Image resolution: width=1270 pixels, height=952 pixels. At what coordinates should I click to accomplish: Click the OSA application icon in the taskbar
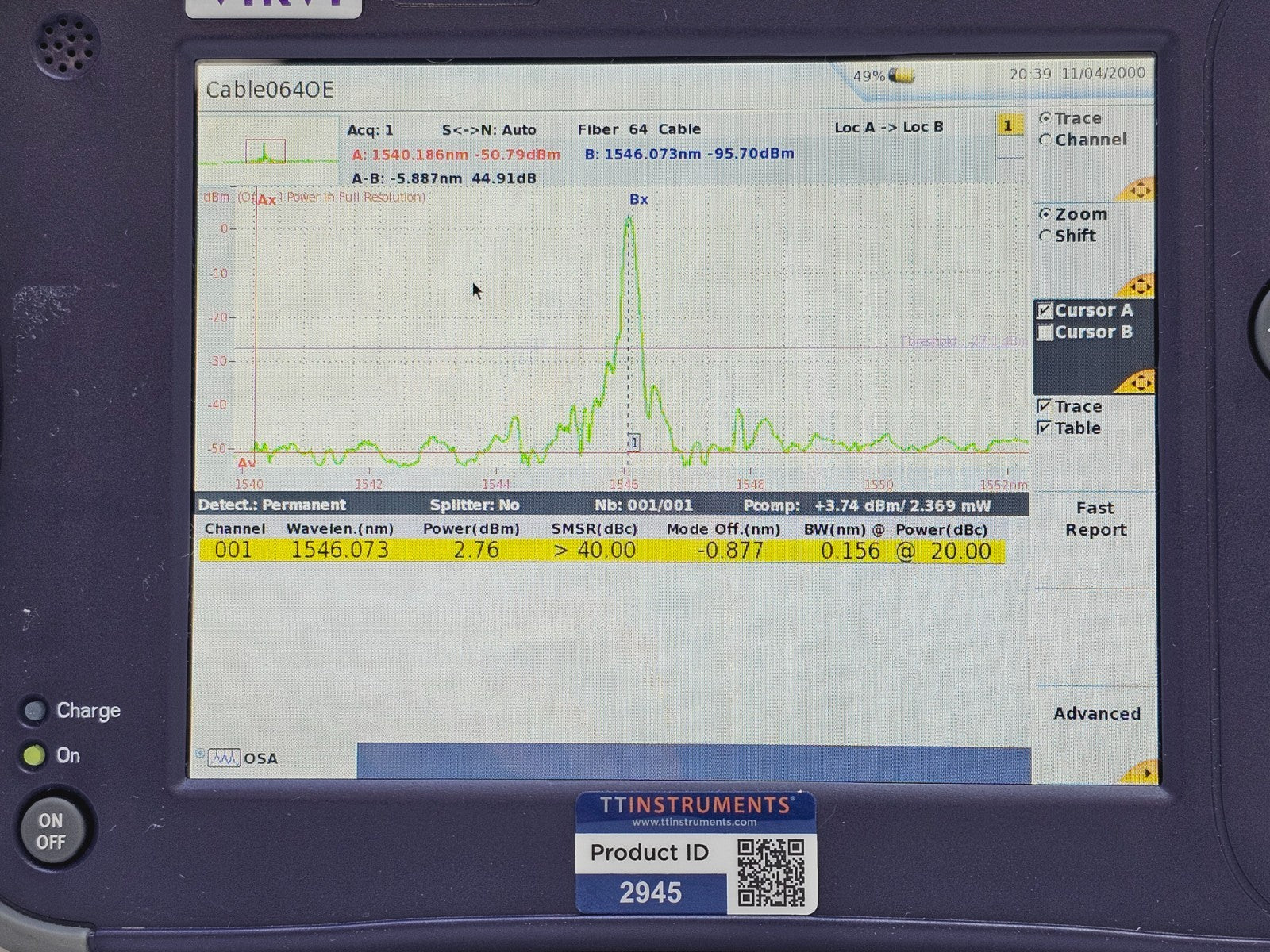pyautogui.click(x=225, y=758)
